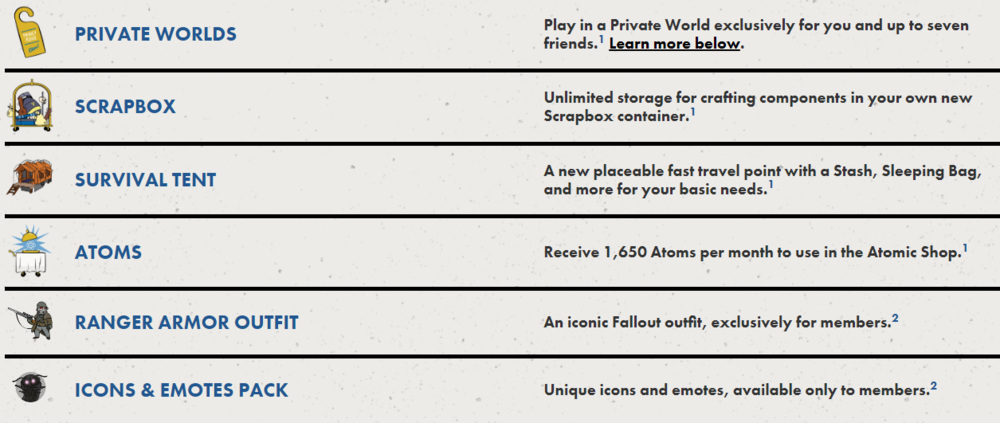Click footnote 2 after Ranger Armor description
This screenshot has width=1000, height=423.
click(x=895, y=318)
